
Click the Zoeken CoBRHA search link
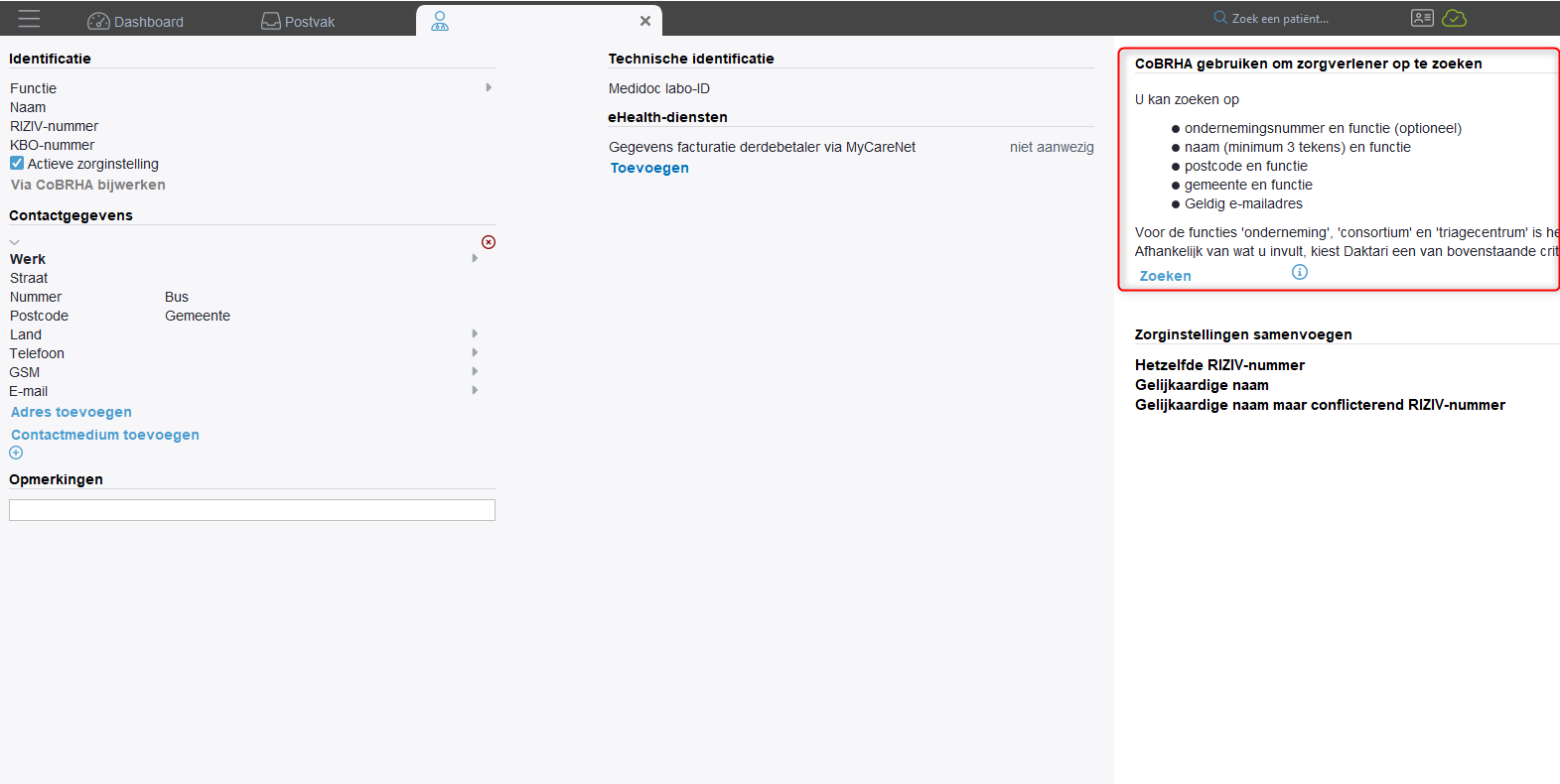[x=1166, y=276]
